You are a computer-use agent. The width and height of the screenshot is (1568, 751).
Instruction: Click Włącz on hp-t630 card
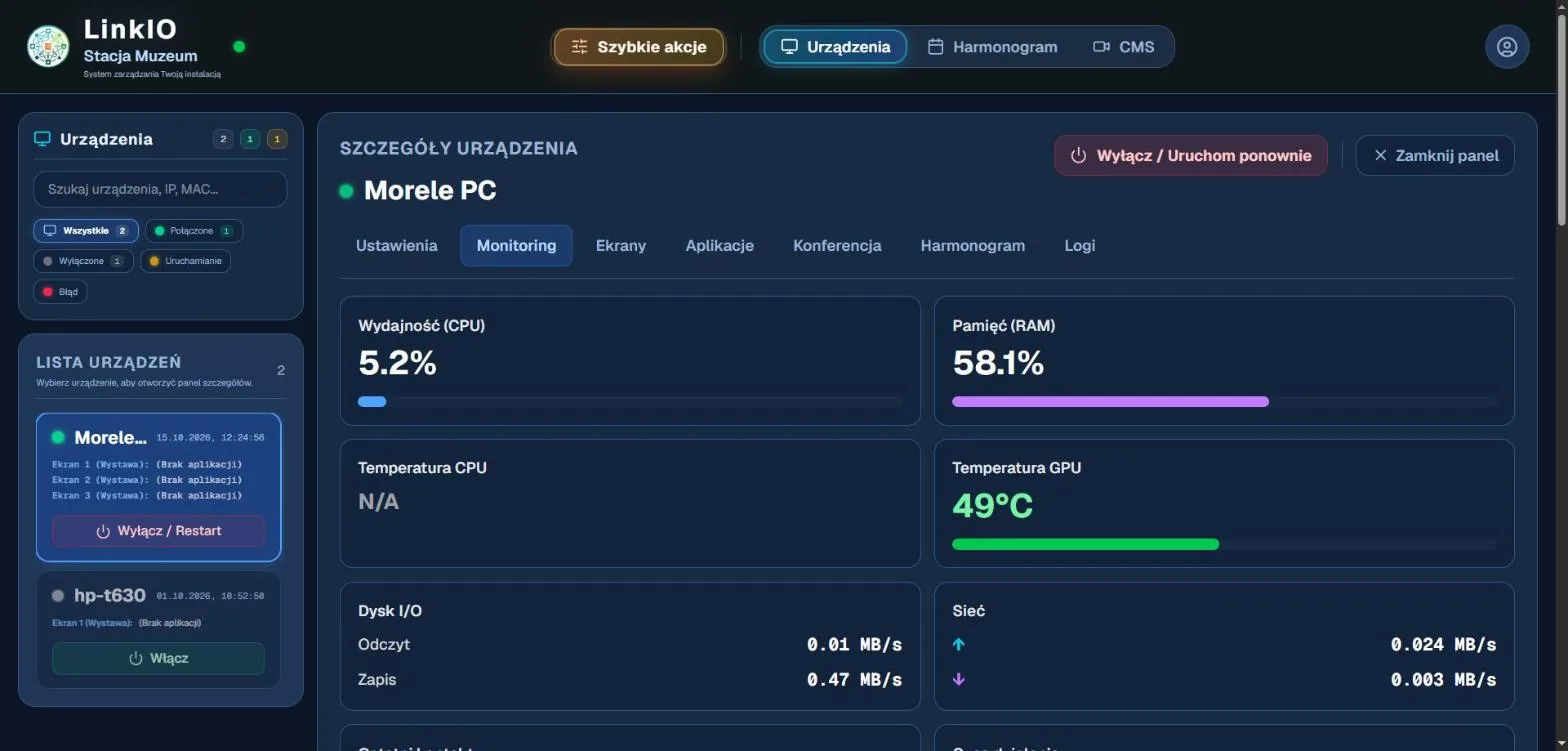point(159,658)
